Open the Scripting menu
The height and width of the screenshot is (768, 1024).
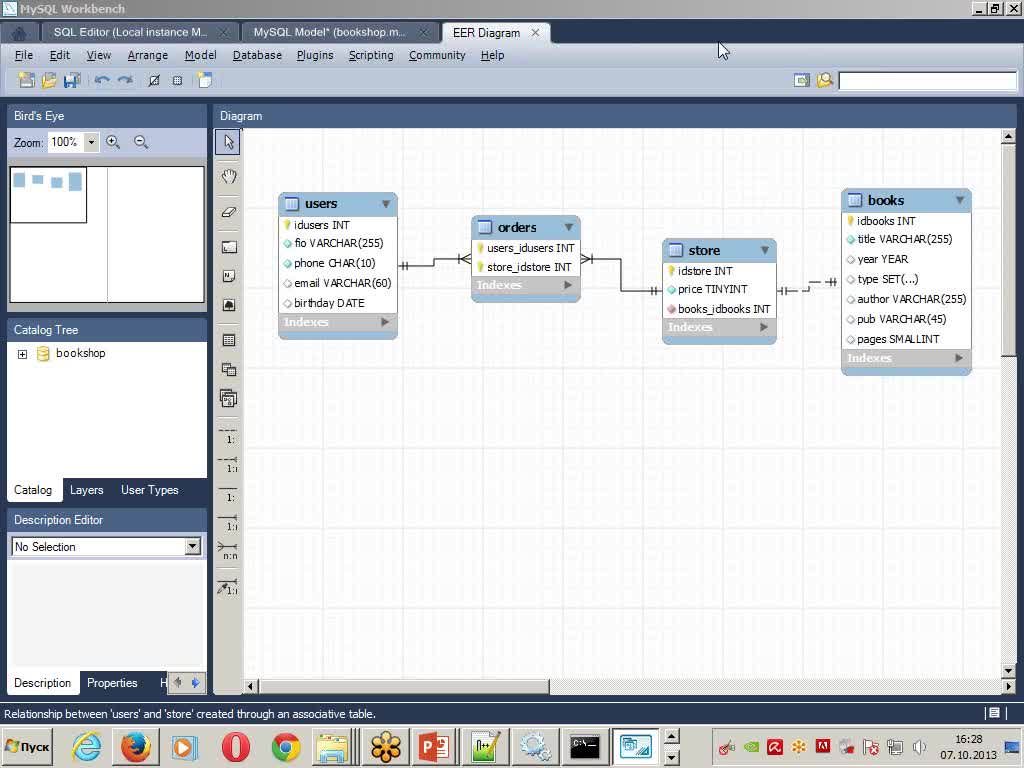371,56
